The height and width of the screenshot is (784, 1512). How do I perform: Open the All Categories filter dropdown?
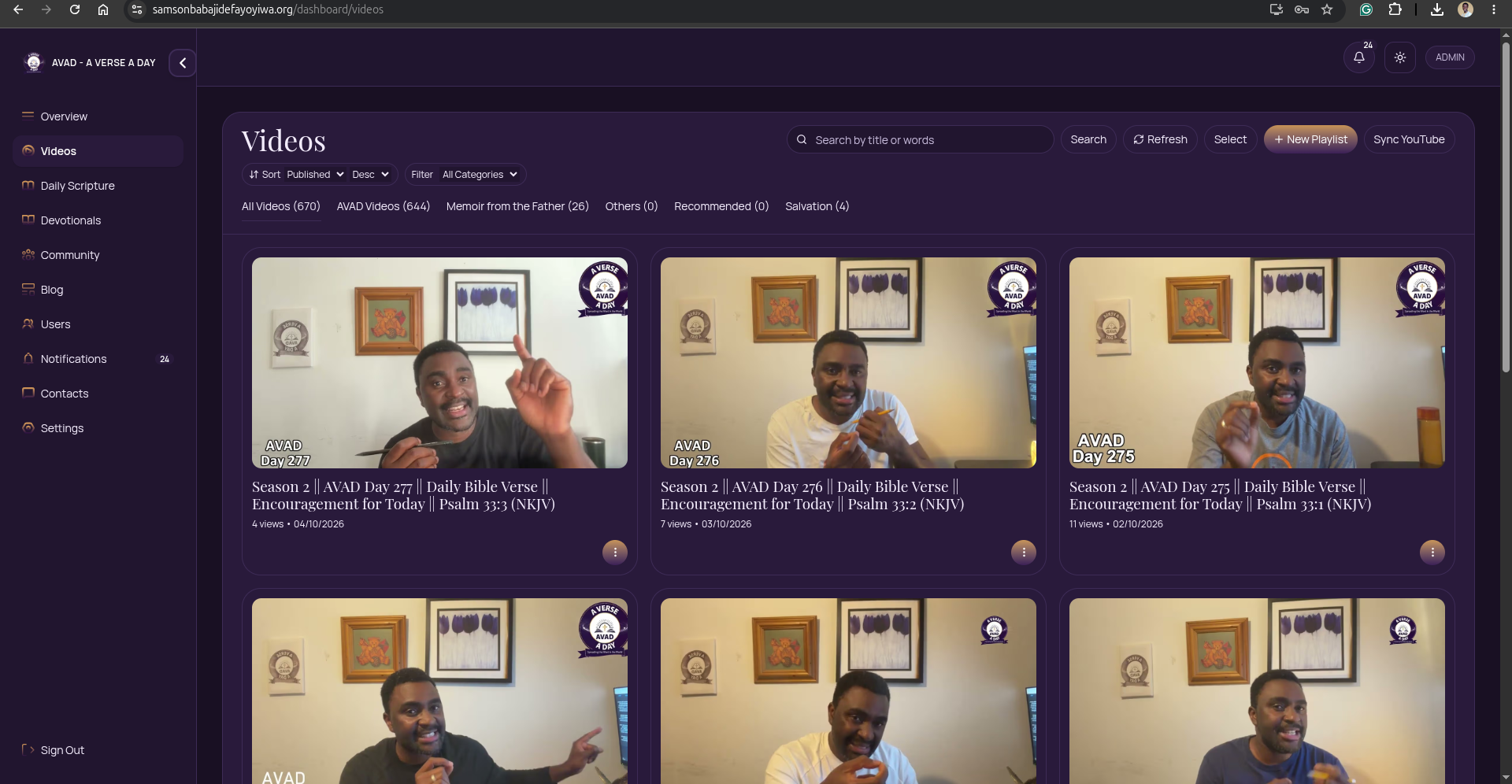[480, 175]
